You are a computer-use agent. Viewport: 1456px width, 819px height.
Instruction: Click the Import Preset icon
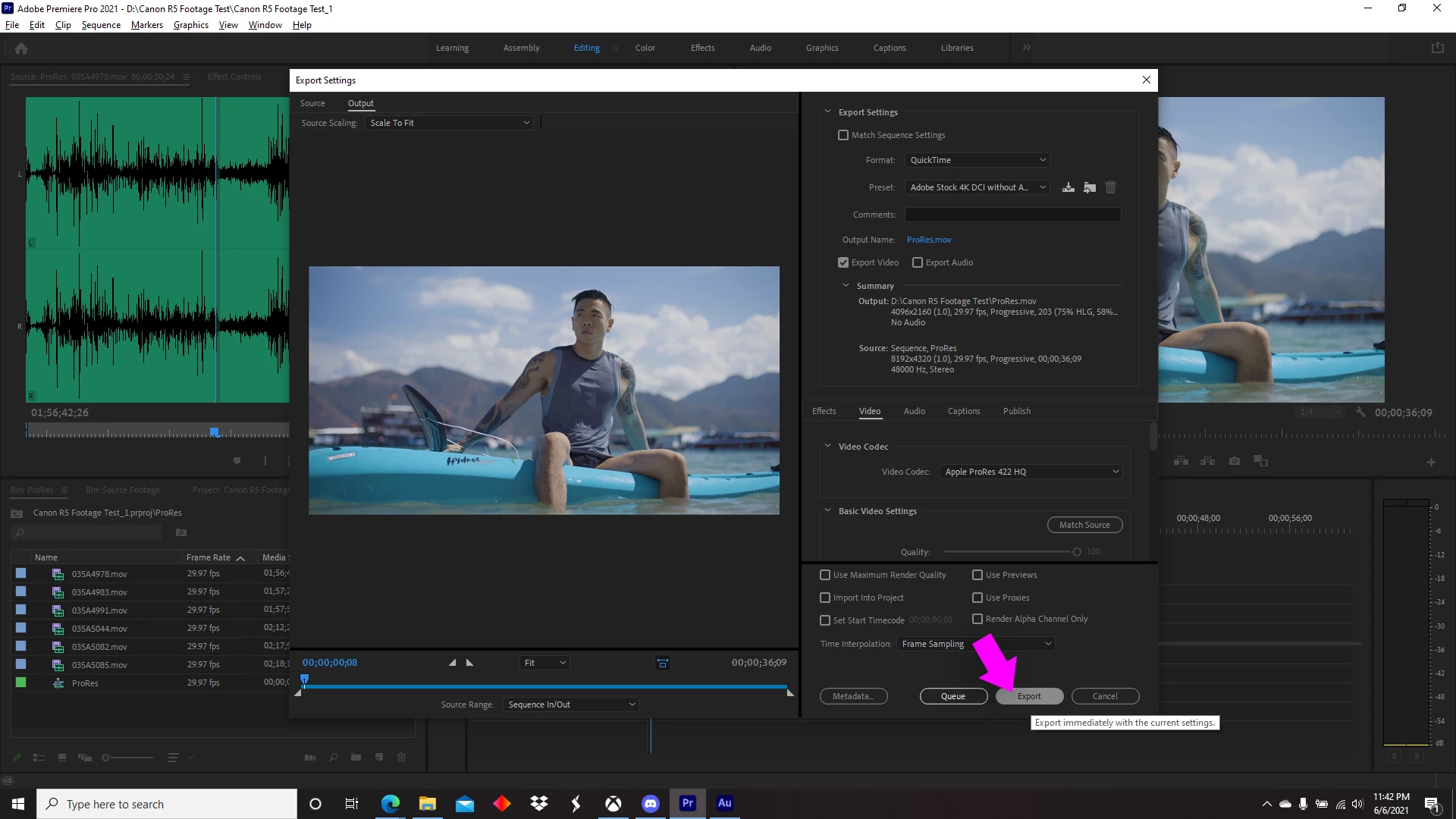point(1090,187)
